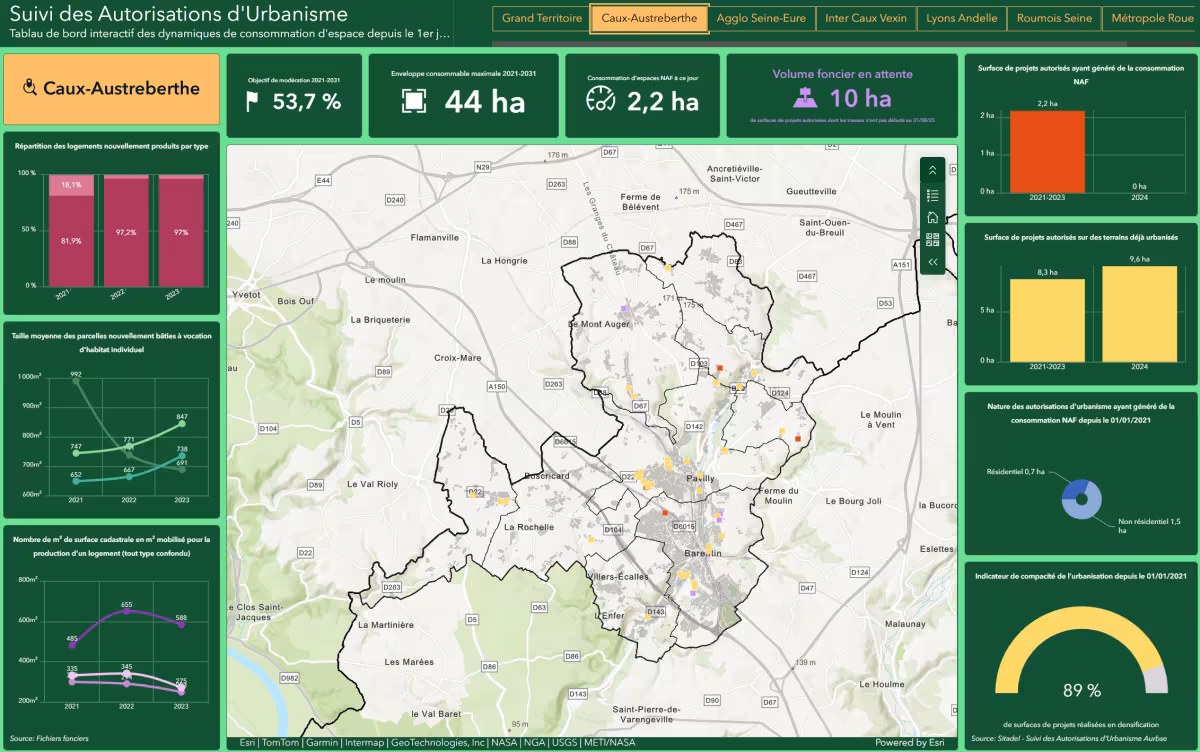Click the map home extent icon
The width and height of the screenshot is (1200, 752).
(932, 217)
